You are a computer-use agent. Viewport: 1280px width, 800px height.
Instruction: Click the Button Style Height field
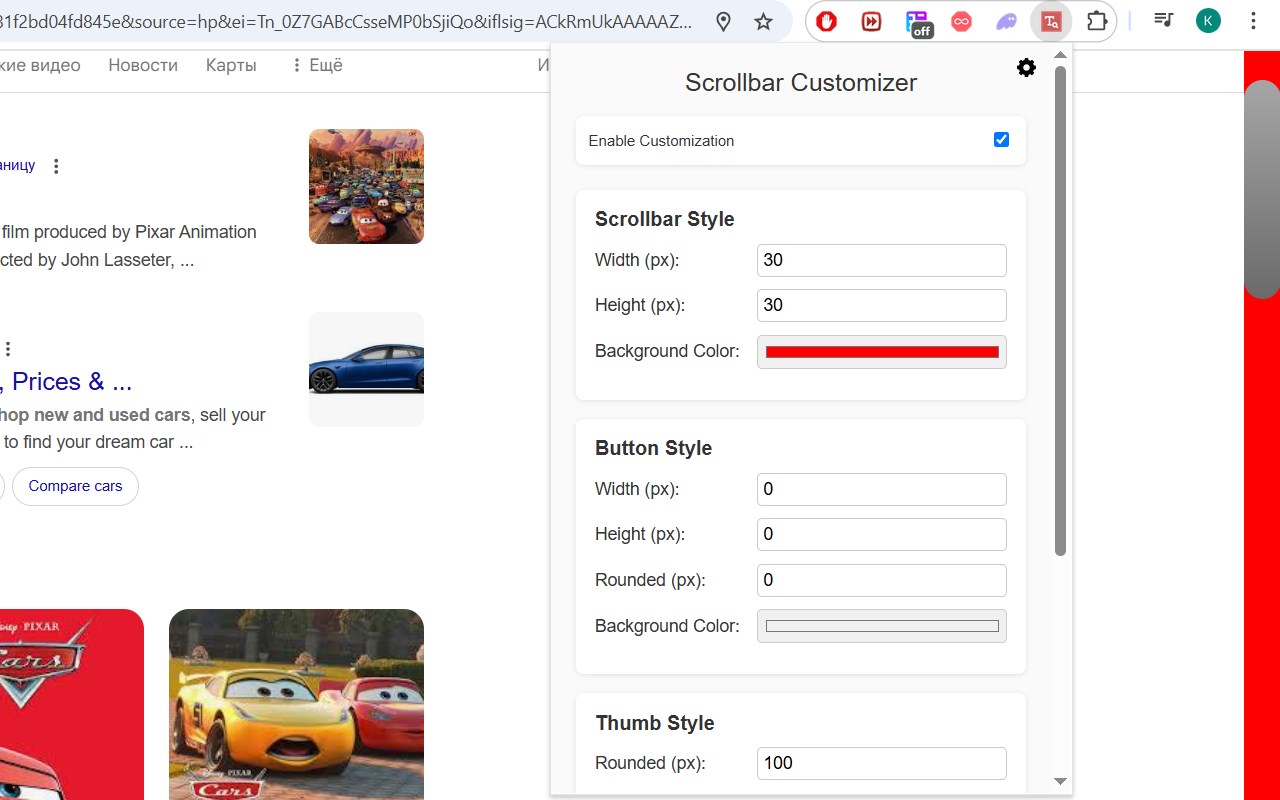coord(881,534)
